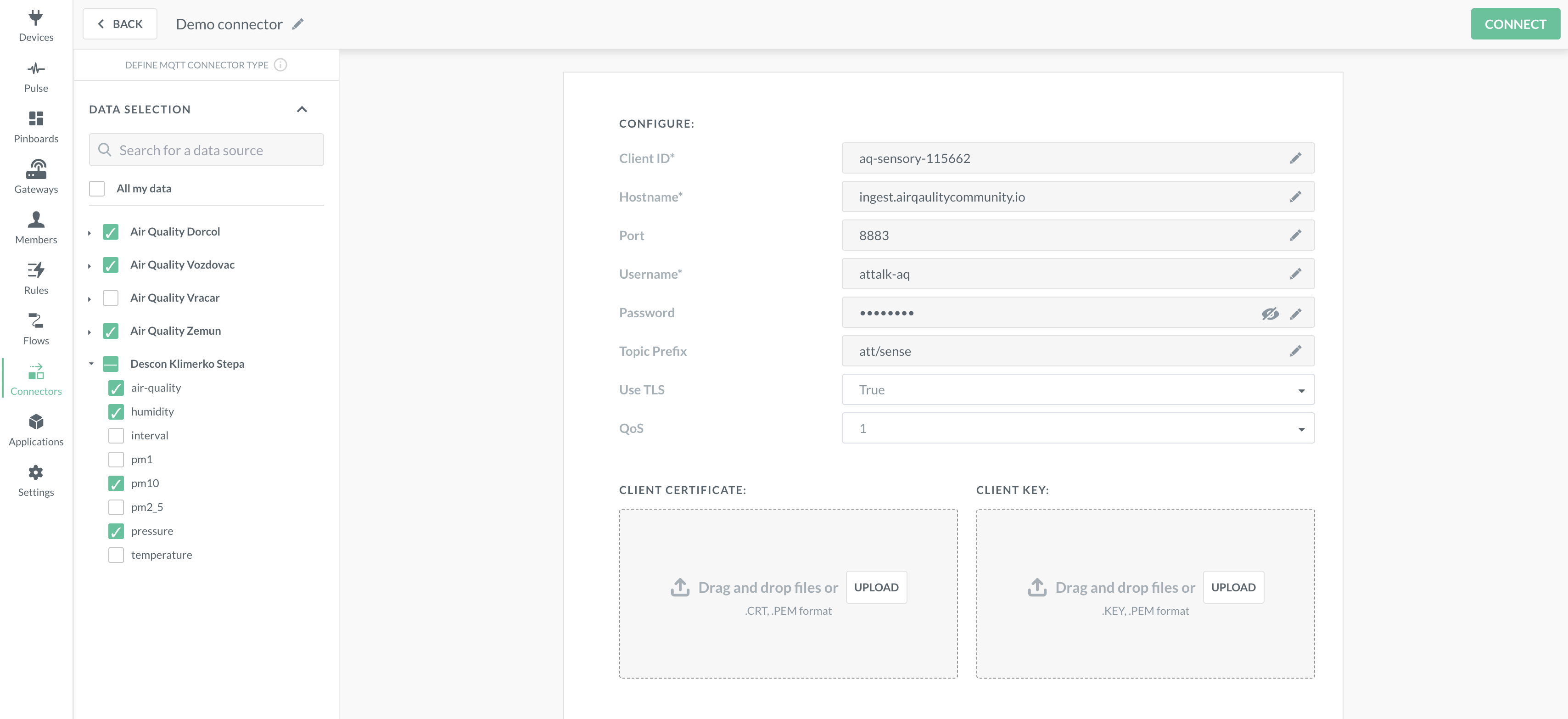The height and width of the screenshot is (719, 1568).
Task: Uncheck the pm10 asset checkbox
Action: click(116, 483)
